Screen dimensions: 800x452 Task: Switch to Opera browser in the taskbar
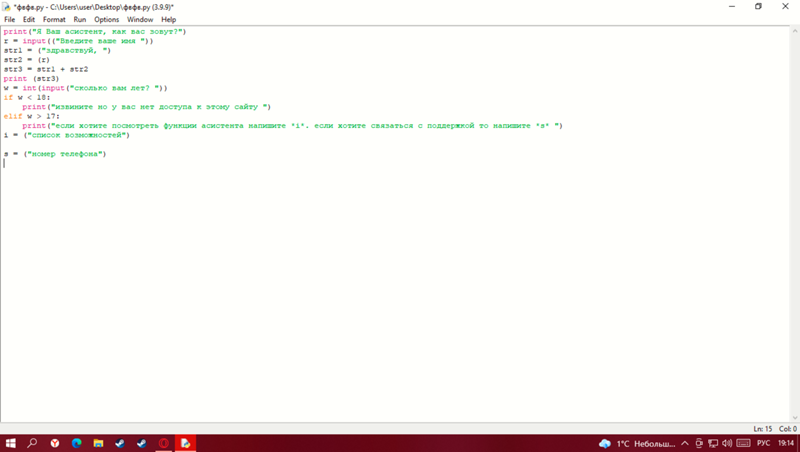pos(163,443)
